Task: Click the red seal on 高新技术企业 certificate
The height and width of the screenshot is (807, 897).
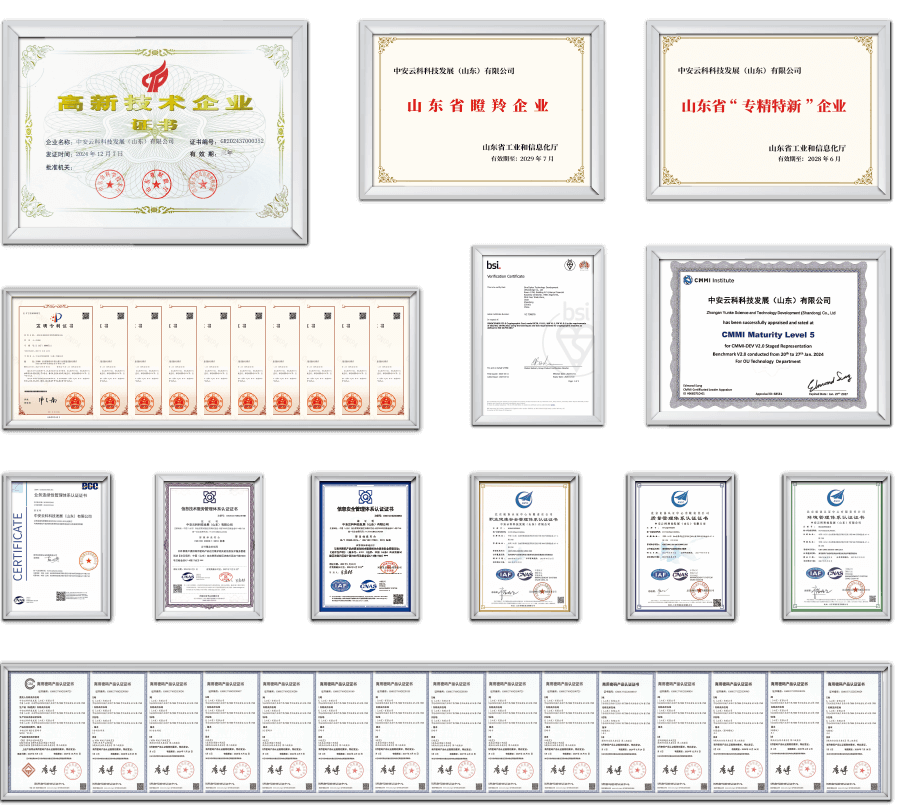Action: coord(155,184)
